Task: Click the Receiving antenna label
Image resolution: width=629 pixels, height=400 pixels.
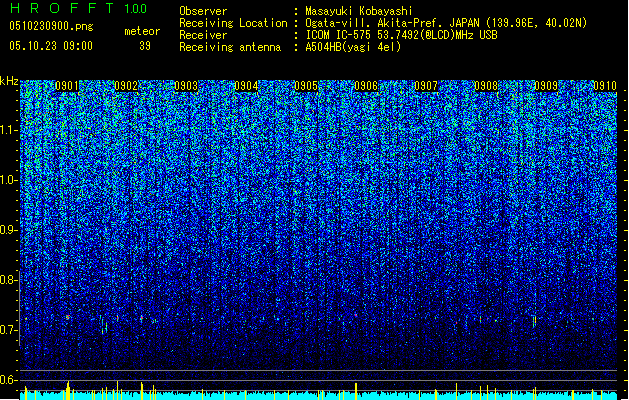Action: [230, 47]
